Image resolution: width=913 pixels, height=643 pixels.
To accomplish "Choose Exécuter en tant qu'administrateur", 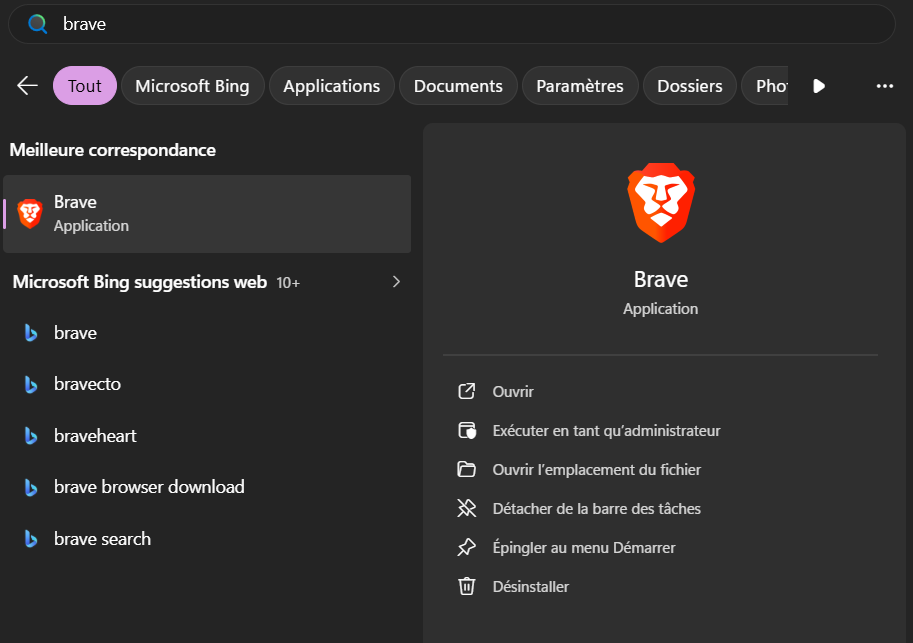I will 606,430.
